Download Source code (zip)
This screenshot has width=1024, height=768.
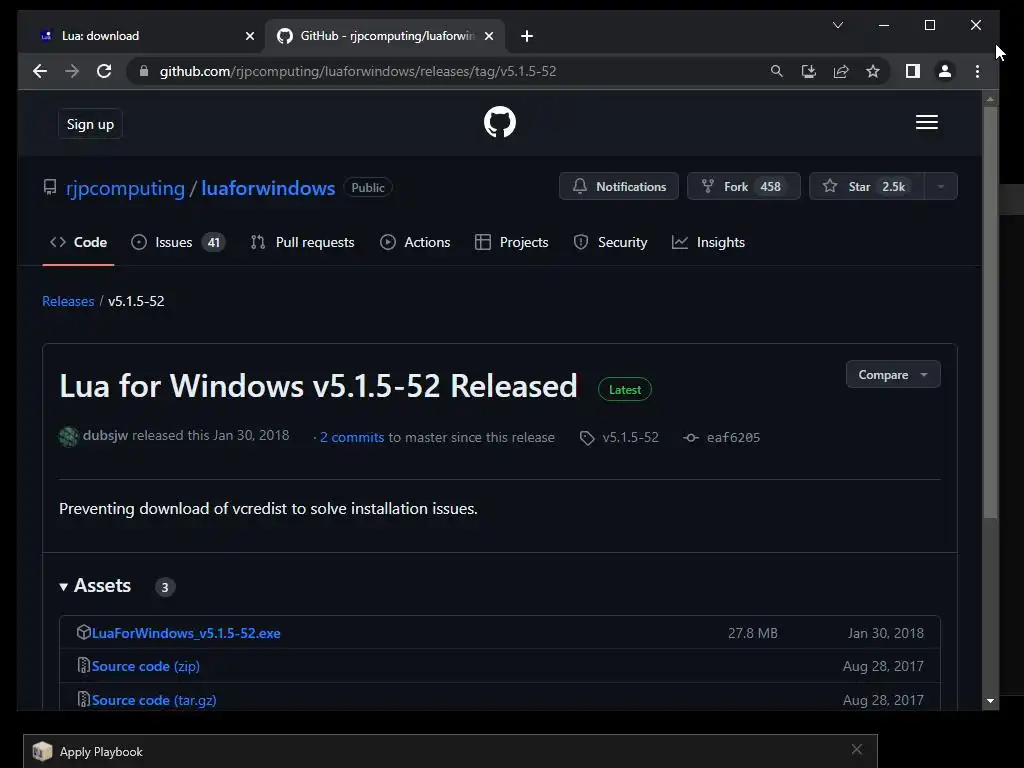[x=146, y=666]
